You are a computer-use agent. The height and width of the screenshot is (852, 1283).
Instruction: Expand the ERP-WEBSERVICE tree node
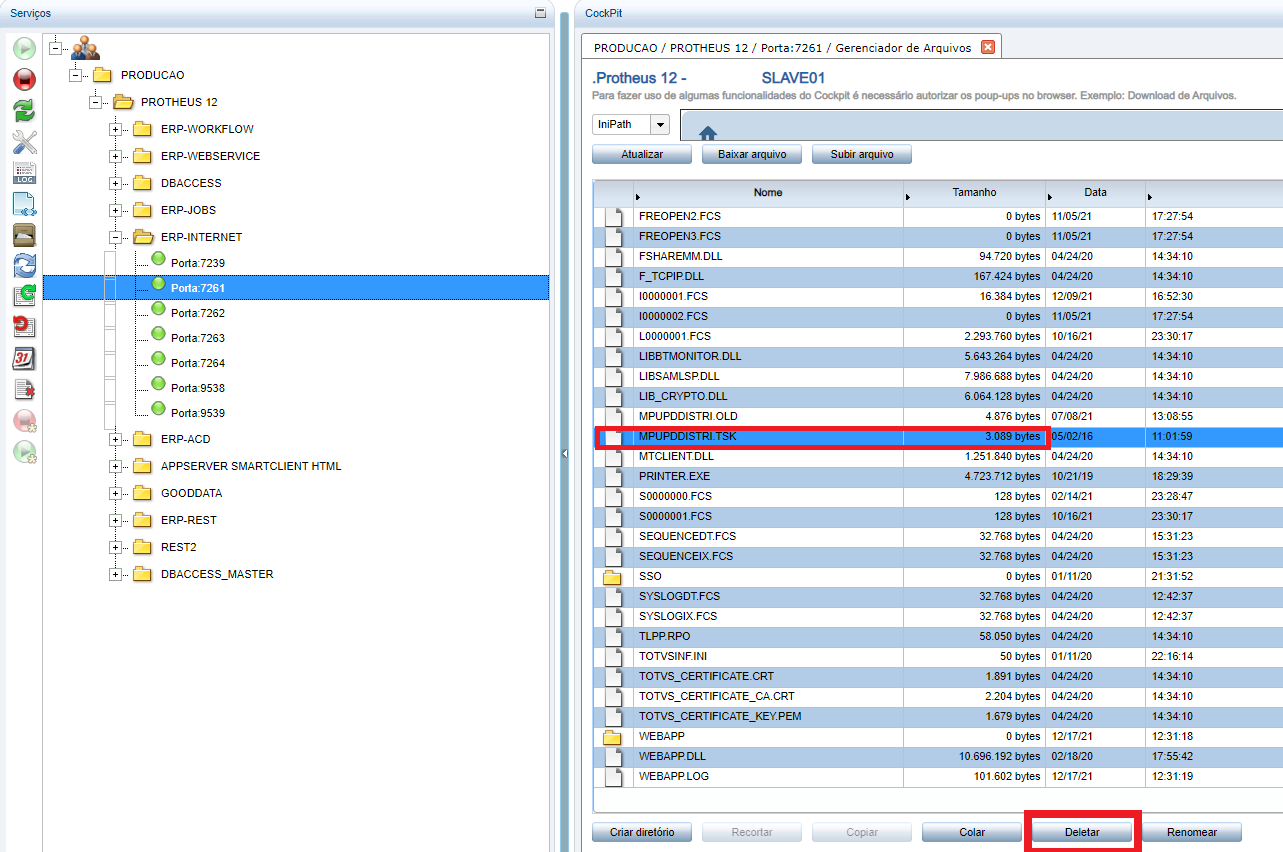pyautogui.click(x=115, y=156)
